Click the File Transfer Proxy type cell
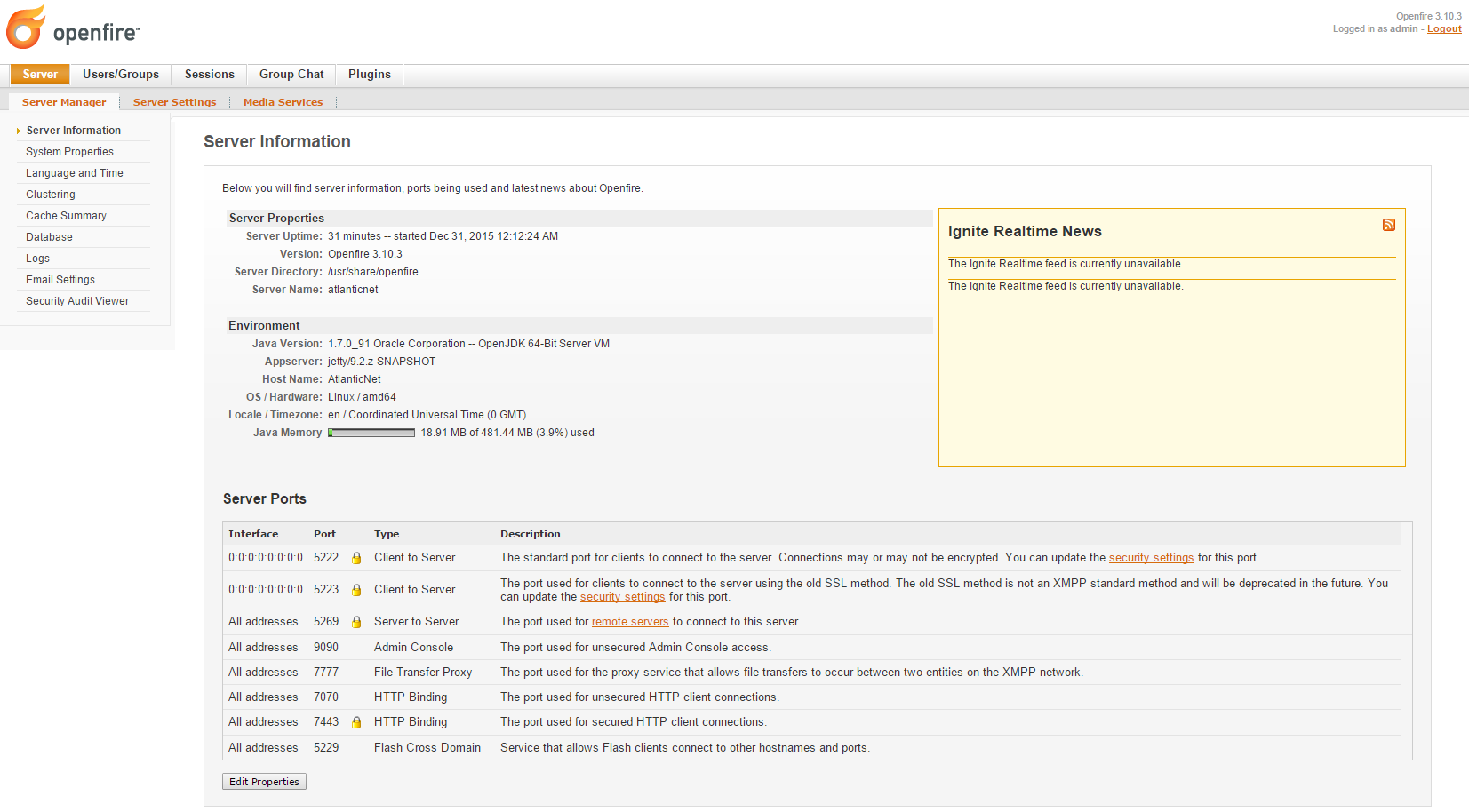 [423, 673]
